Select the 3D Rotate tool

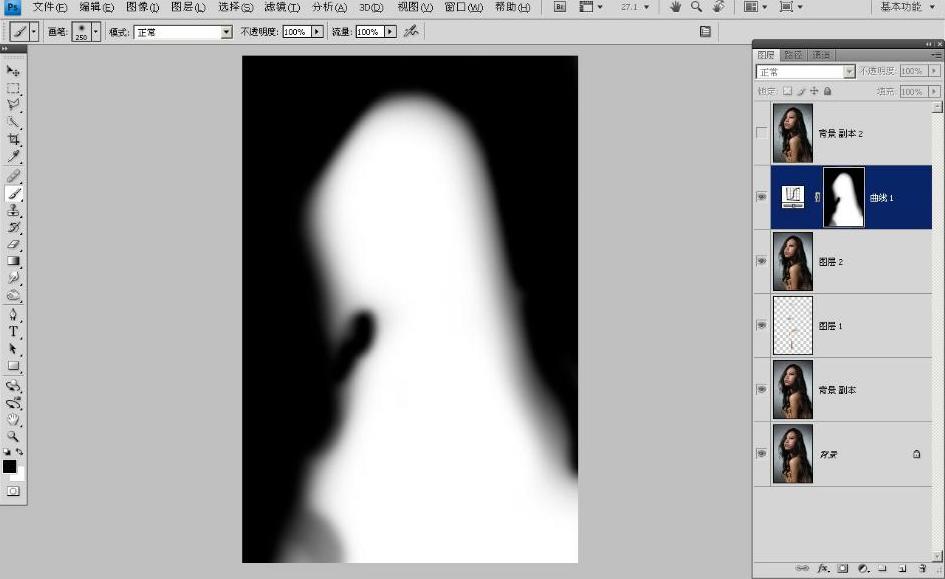pos(13,386)
